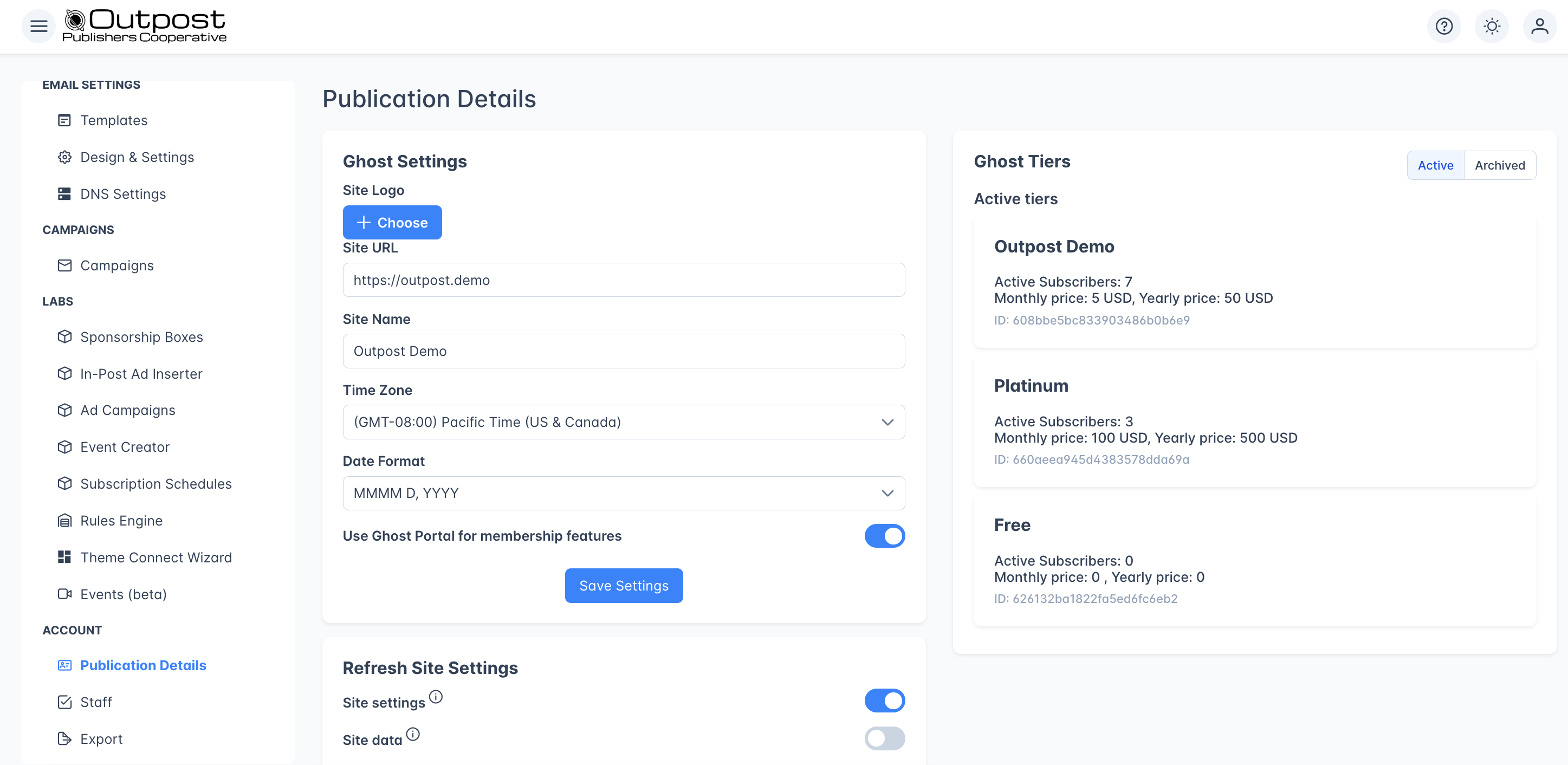Click the Sponsorship Boxes cube icon

(x=64, y=337)
